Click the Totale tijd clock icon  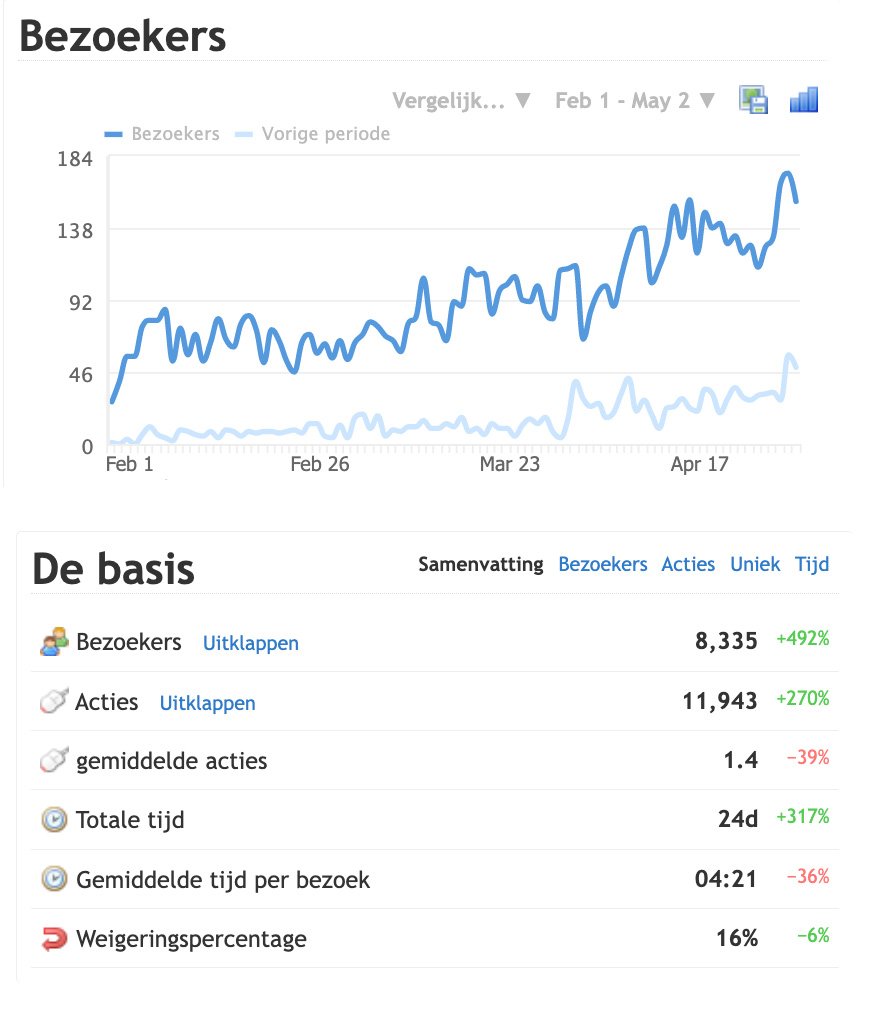(54, 821)
